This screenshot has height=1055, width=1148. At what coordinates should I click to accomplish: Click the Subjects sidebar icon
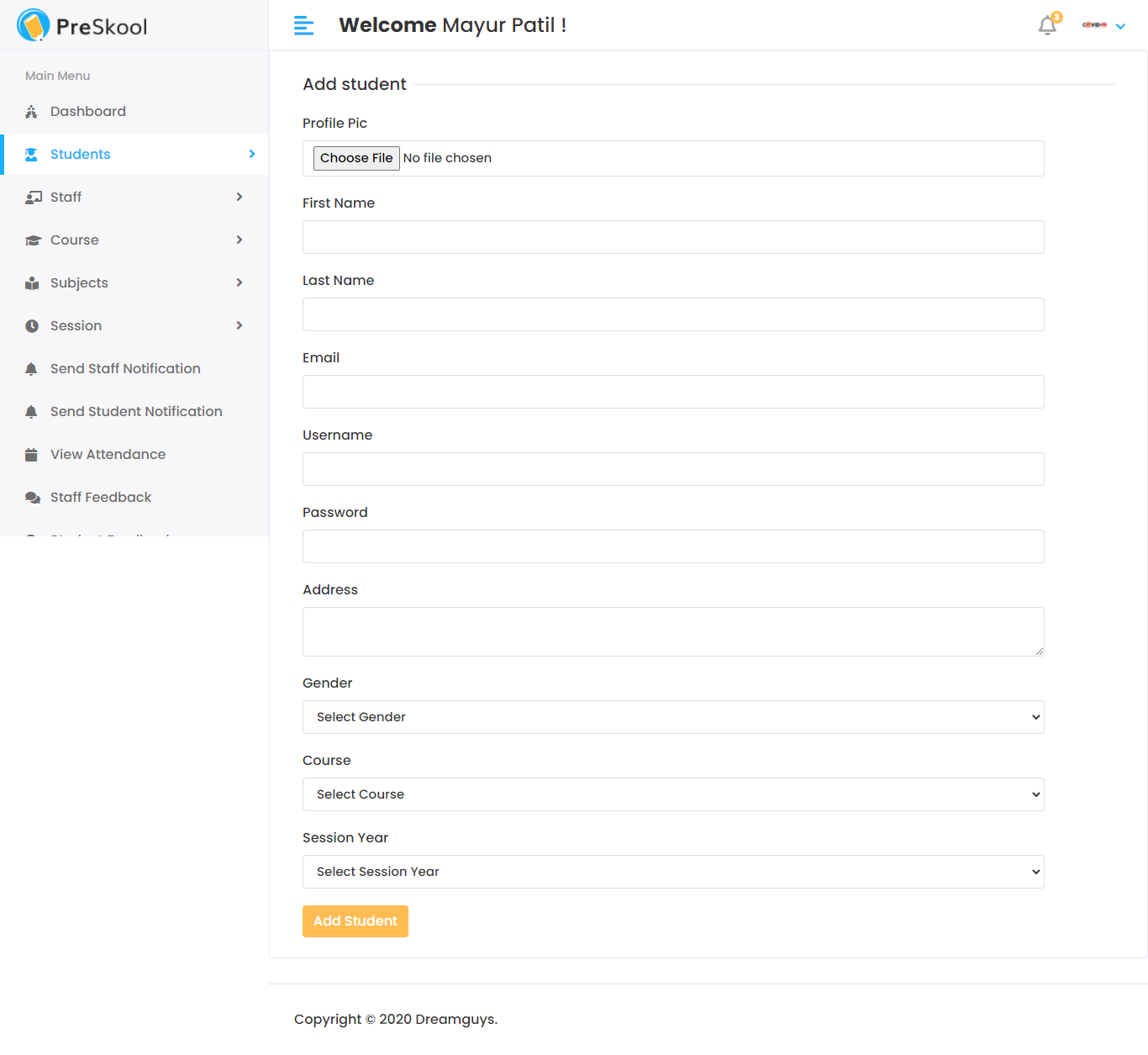point(31,282)
